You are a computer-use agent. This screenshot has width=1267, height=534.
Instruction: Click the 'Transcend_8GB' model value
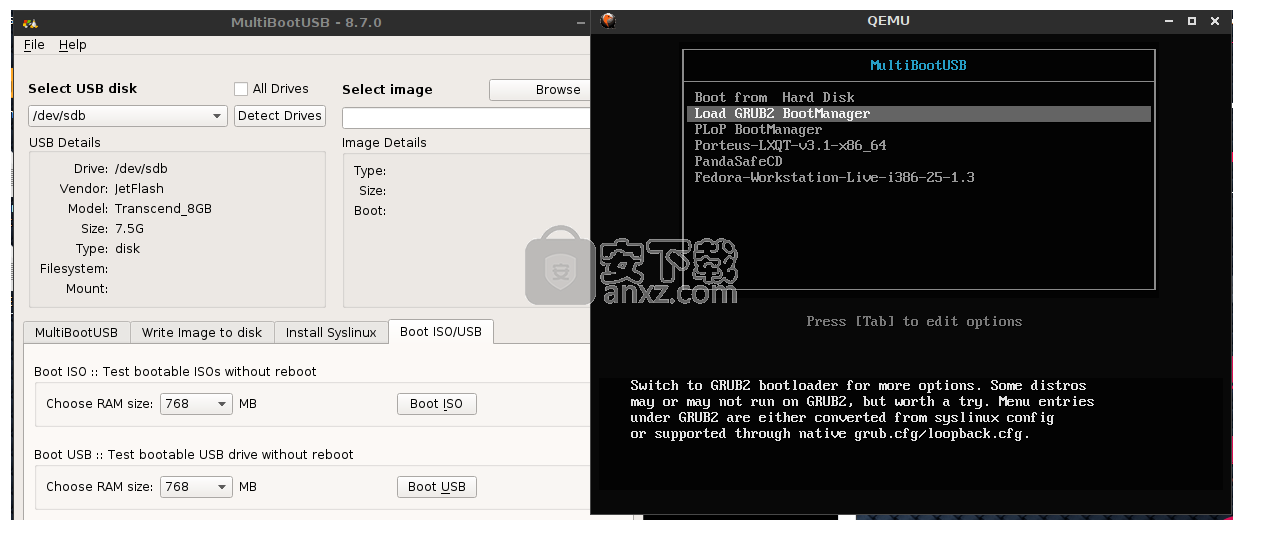point(163,209)
